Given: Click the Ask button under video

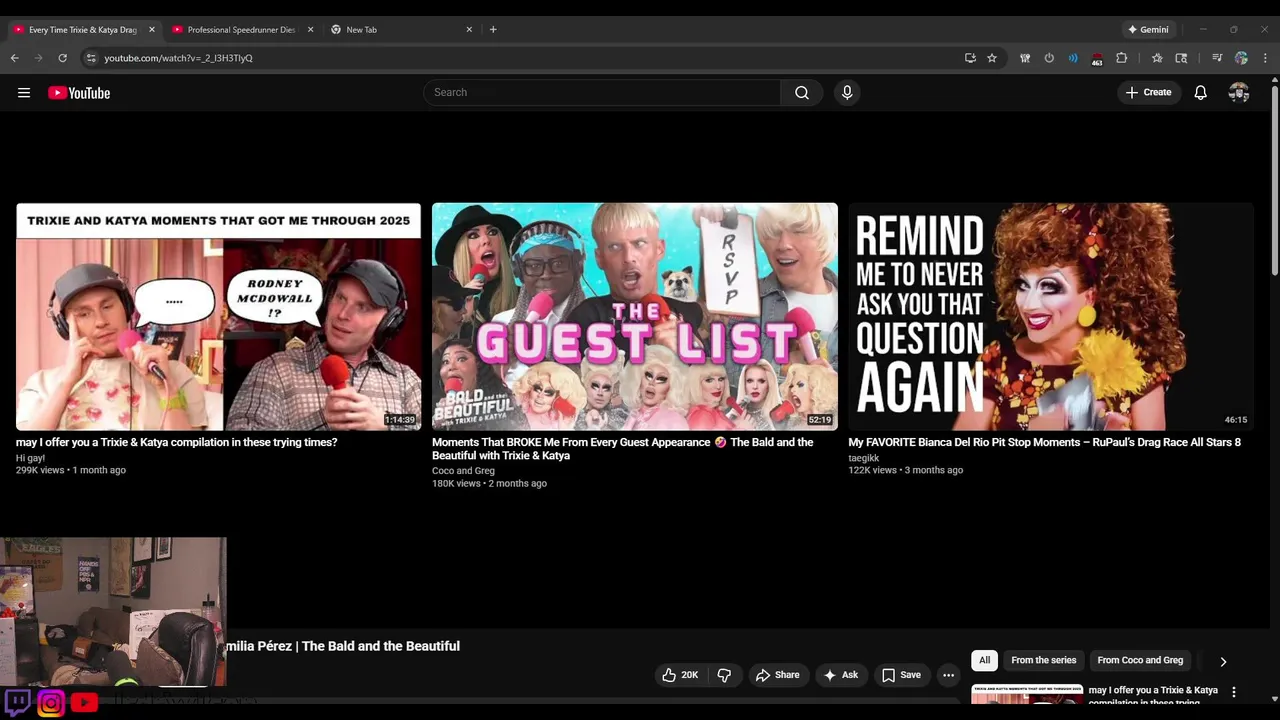Looking at the screenshot, I should 840,675.
